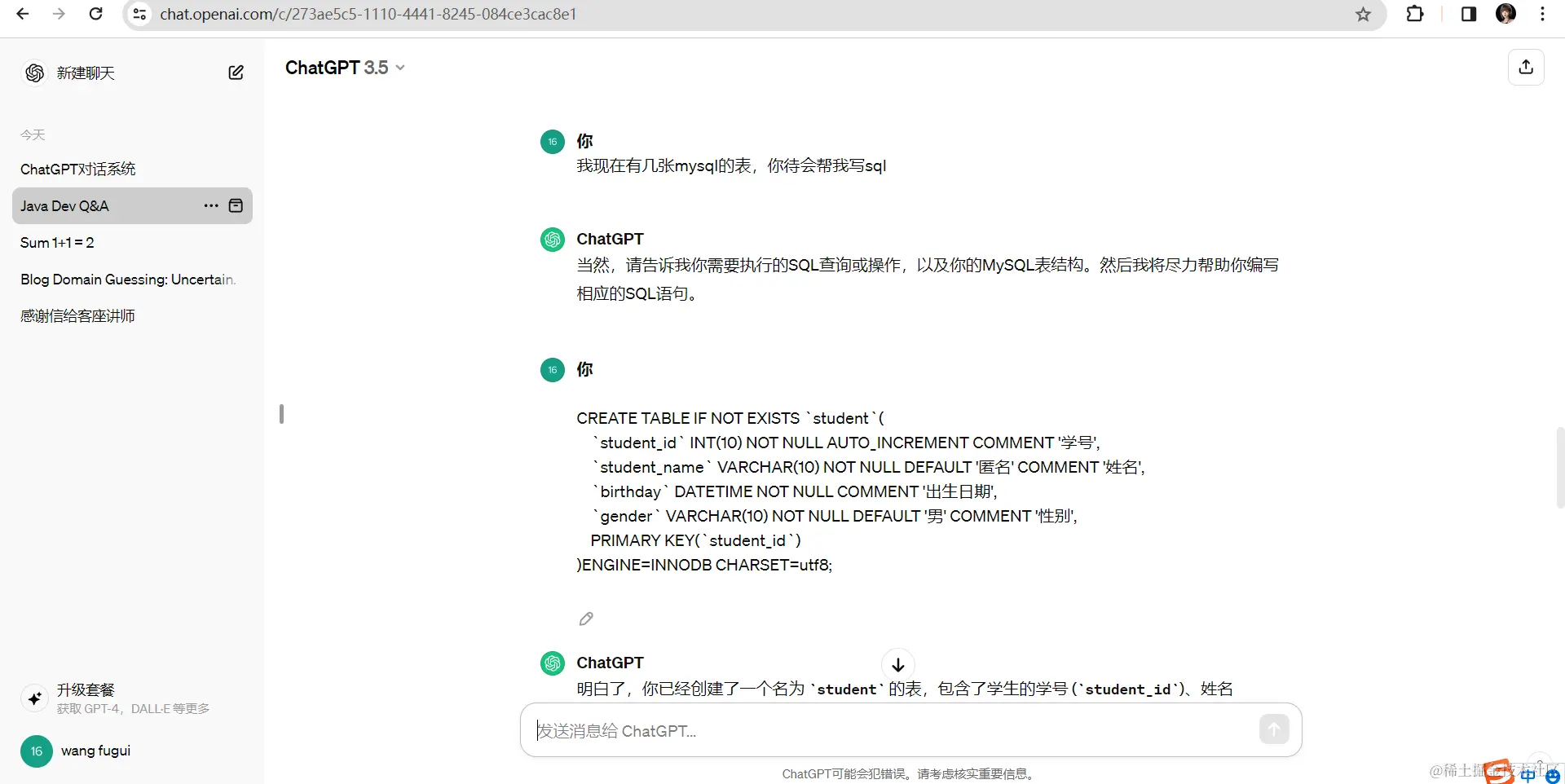1565x784 pixels.
Task: Click the `student_name` VARCHAR(10) line
Action: (x=869, y=467)
